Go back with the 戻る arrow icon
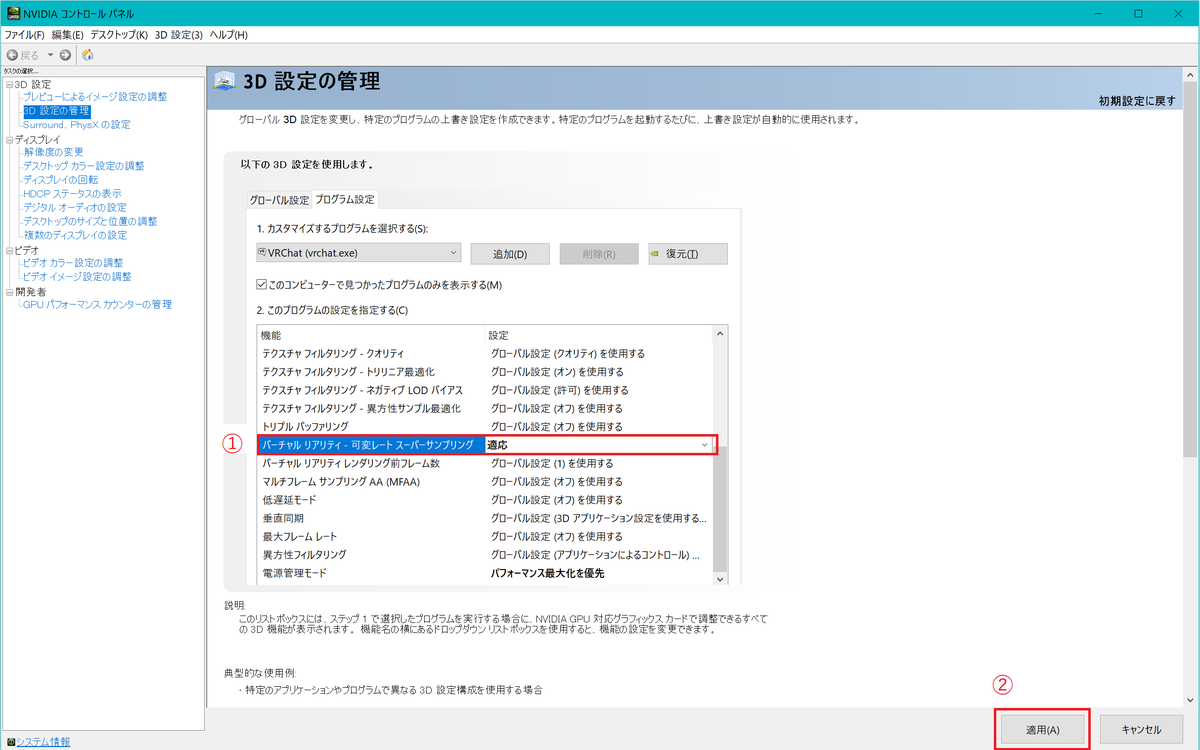Image resolution: width=1200 pixels, height=750 pixels. tap(12, 55)
